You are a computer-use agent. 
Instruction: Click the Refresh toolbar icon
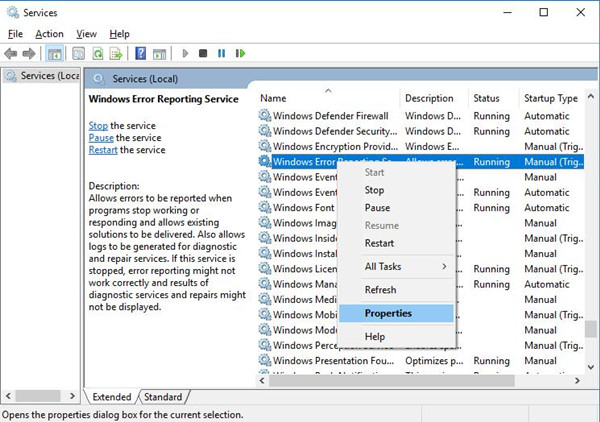98,54
